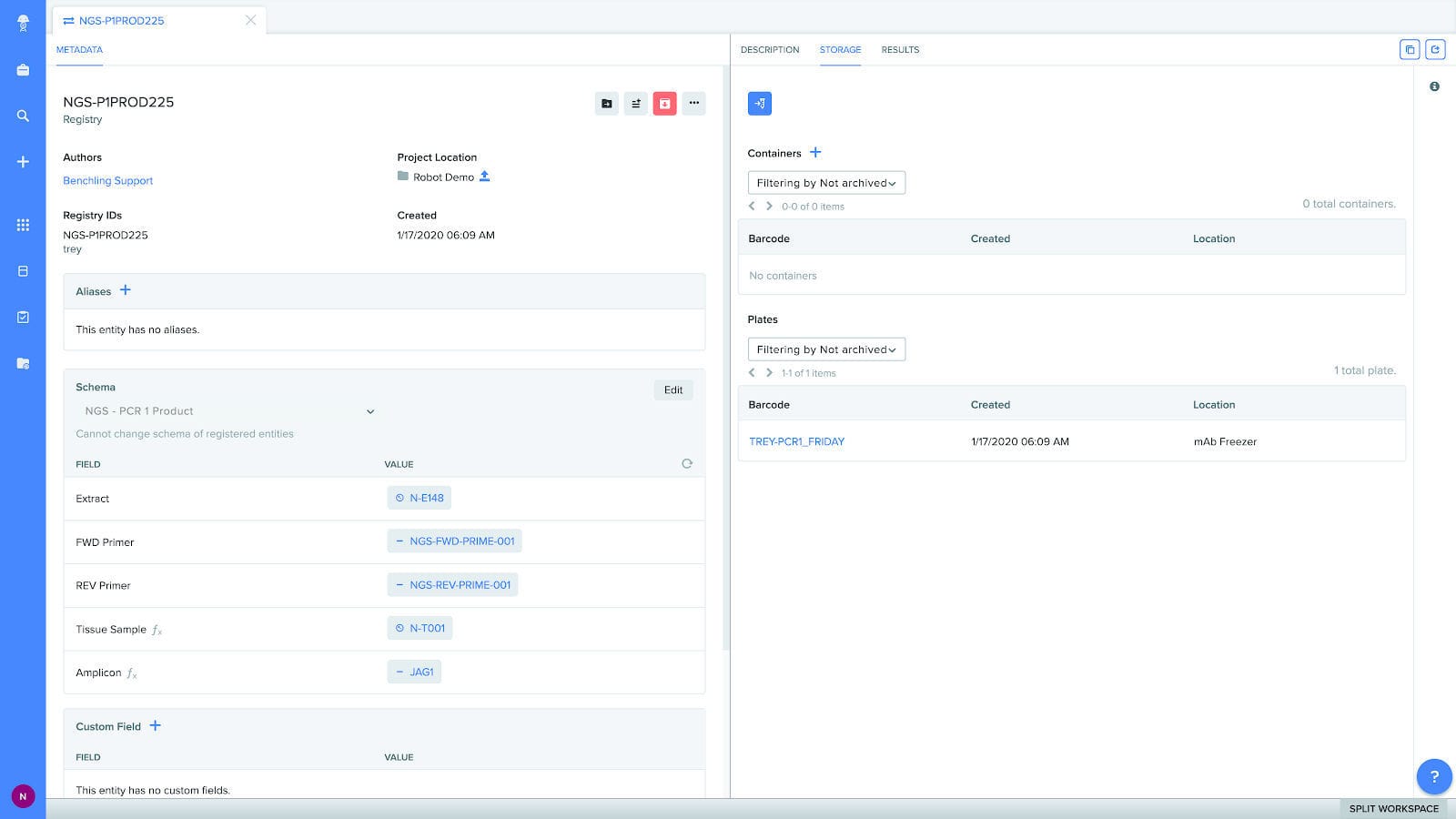Open the three-dots more options menu
Viewport: 1456px width, 819px height.
tap(693, 104)
